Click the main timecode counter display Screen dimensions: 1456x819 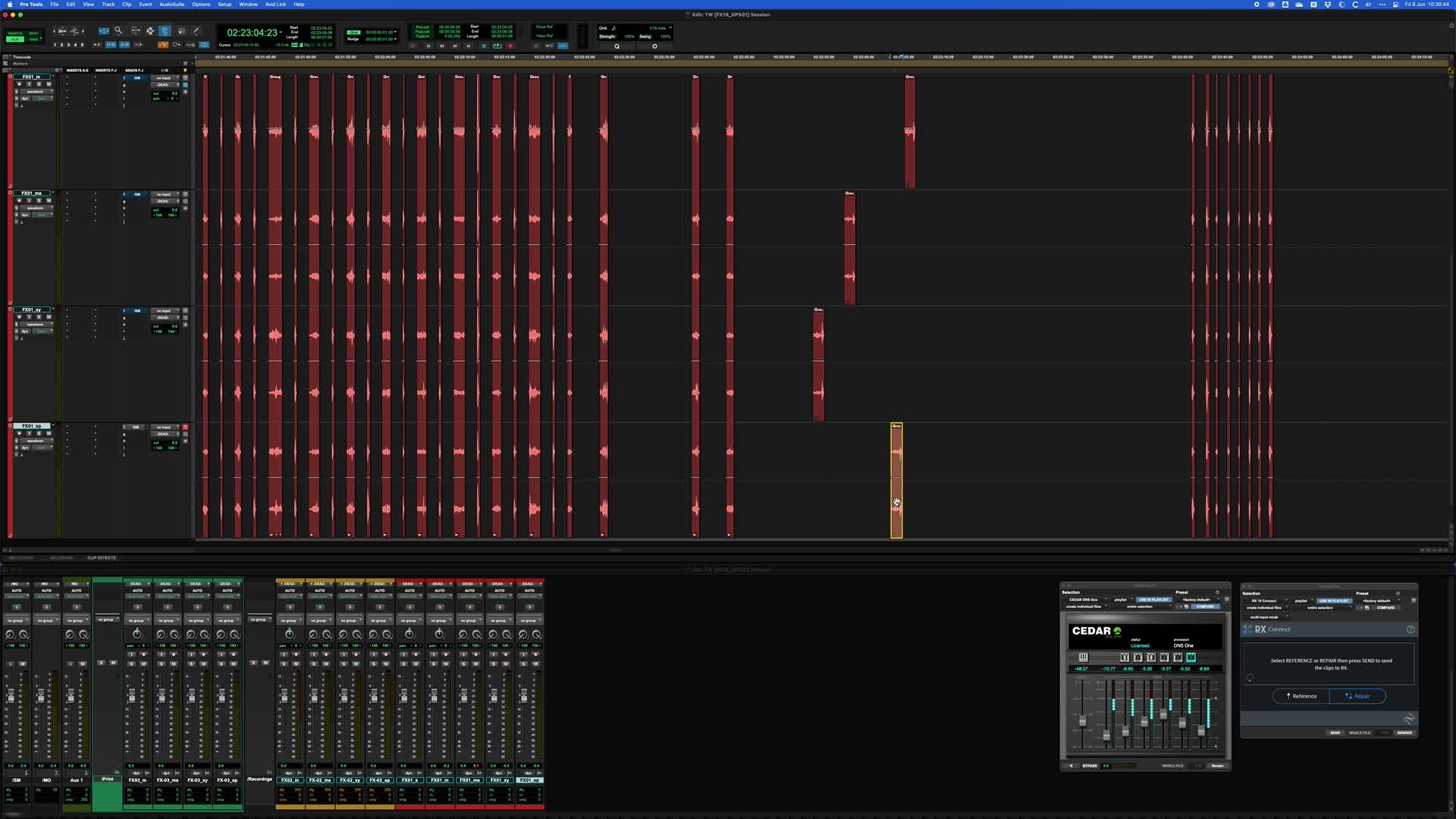click(x=251, y=32)
